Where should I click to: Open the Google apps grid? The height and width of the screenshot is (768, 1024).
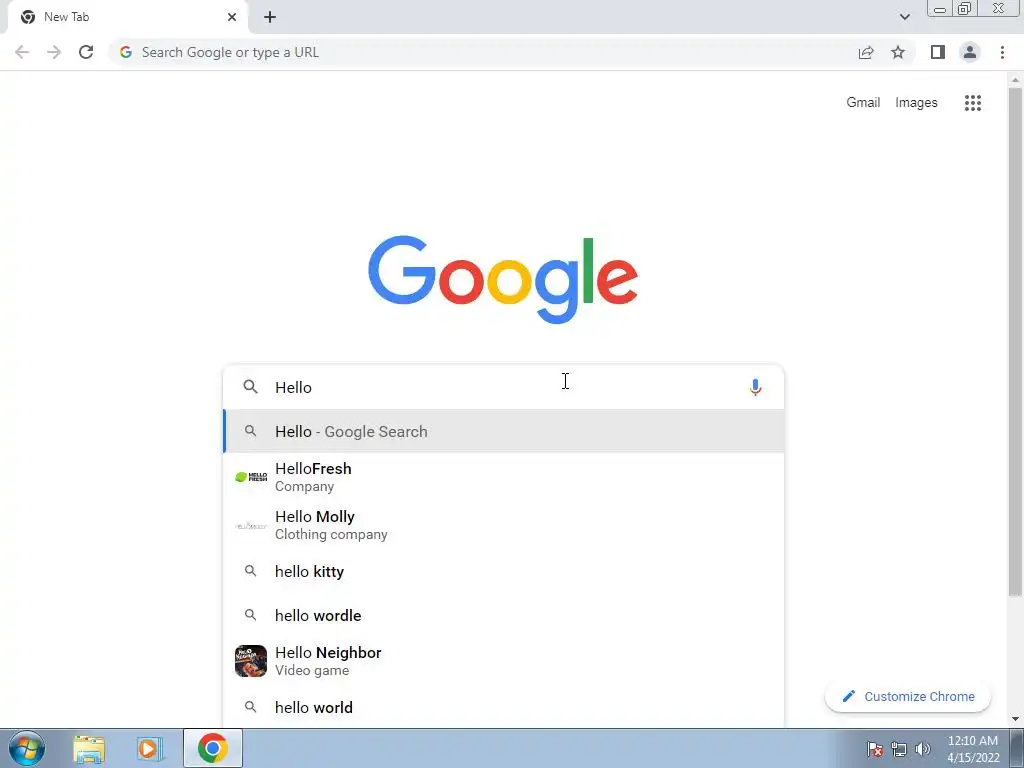pos(972,103)
